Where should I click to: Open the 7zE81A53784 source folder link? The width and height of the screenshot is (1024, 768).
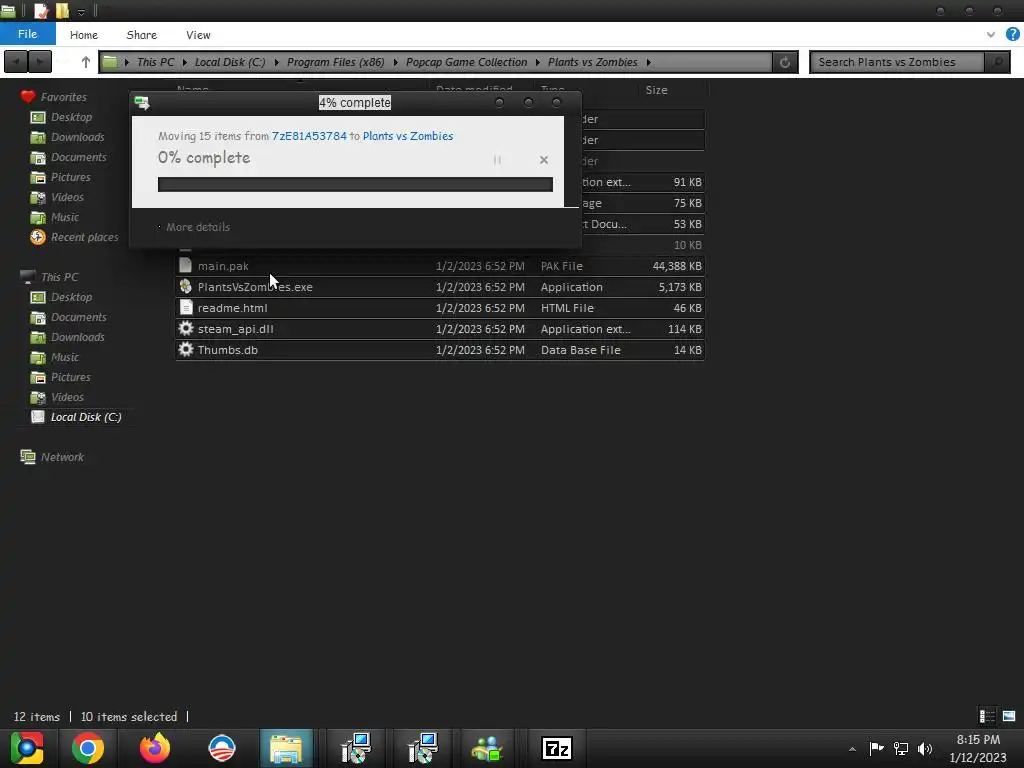coord(309,136)
